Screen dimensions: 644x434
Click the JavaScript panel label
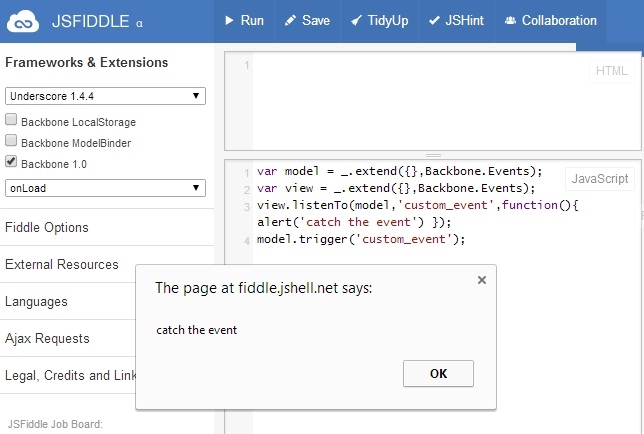[x=599, y=179]
